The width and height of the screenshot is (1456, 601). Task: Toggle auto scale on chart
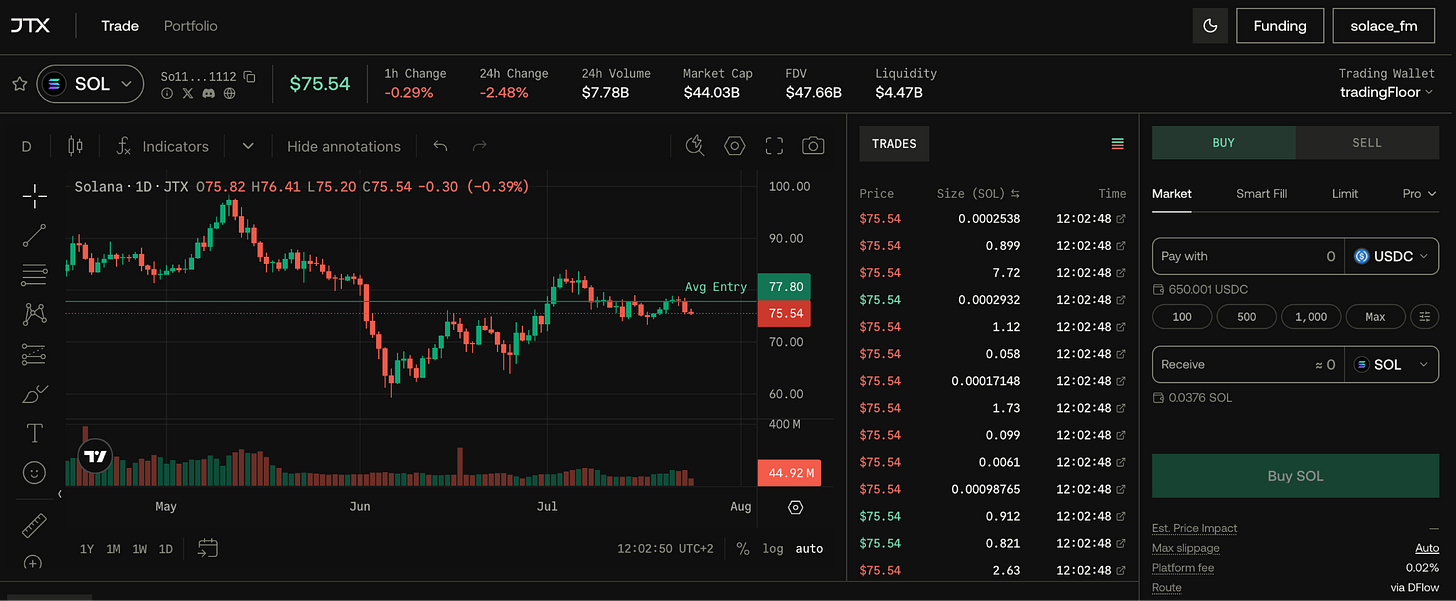pyautogui.click(x=809, y=548)
